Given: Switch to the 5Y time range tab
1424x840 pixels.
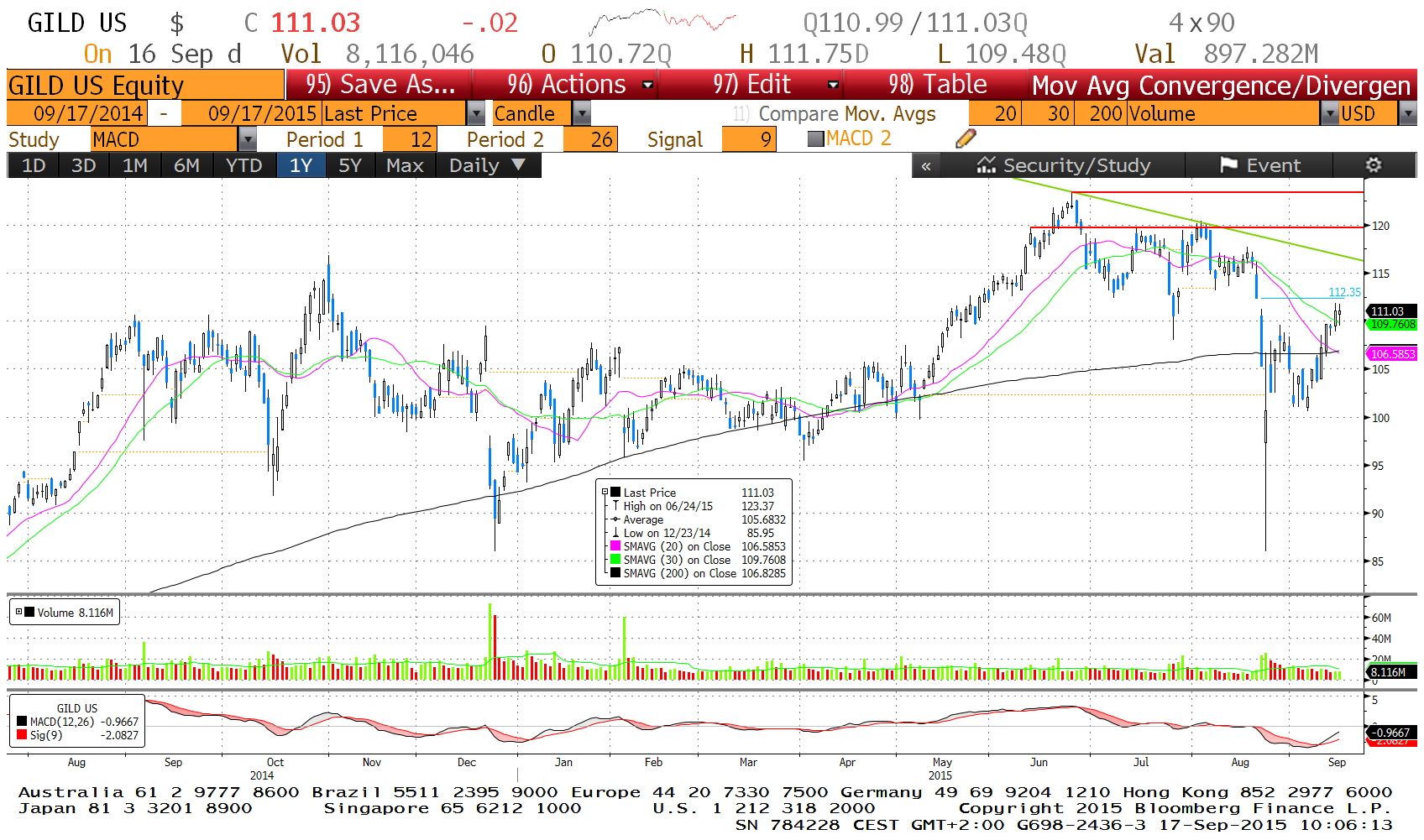Looking at the screenshot, I should [349, 165].
